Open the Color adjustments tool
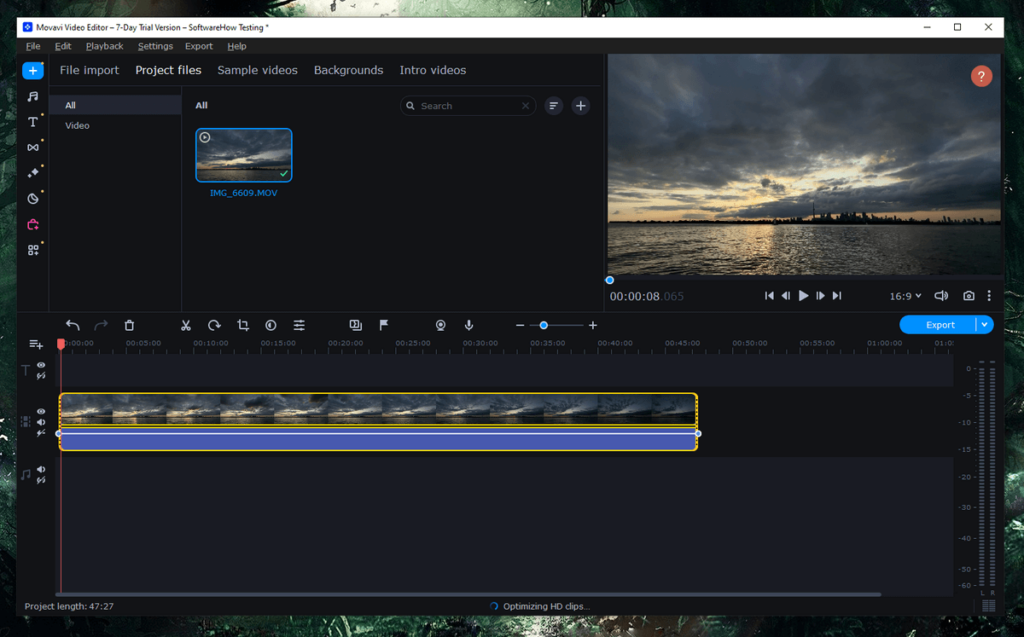Image resolution: width=1024 pixels, height=637 pixels. pyautogui.click(x=271, y=325)
